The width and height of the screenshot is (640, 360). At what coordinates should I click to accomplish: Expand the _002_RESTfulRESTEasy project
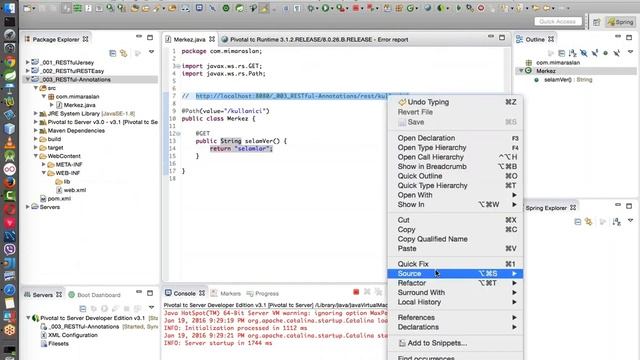(x=27, y=71)
